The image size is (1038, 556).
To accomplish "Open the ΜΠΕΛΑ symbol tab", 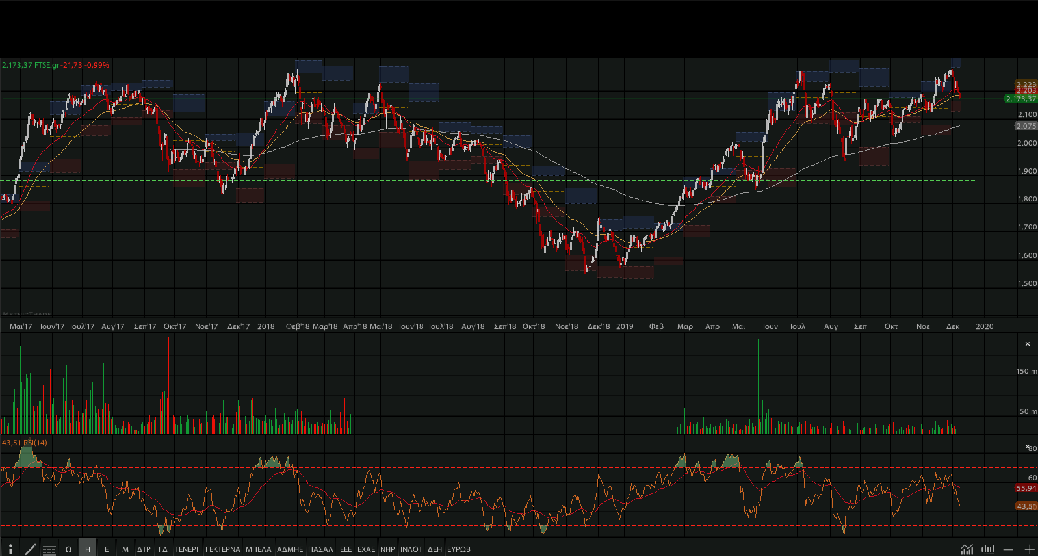I will coord(258,549).
